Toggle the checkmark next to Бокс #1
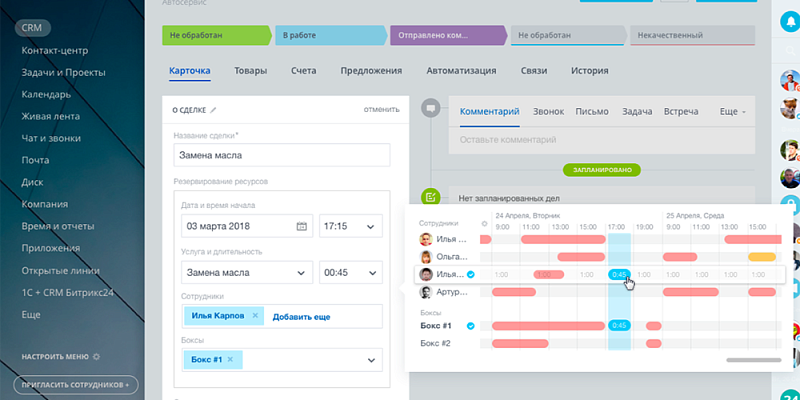 click(470, 325)
